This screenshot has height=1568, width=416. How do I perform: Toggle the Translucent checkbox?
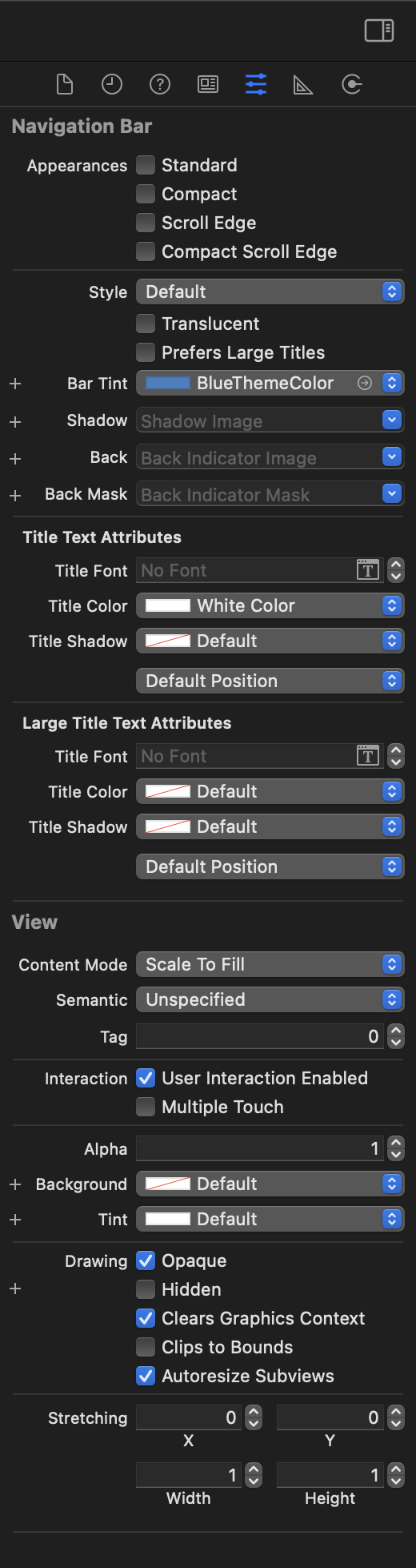146,324
